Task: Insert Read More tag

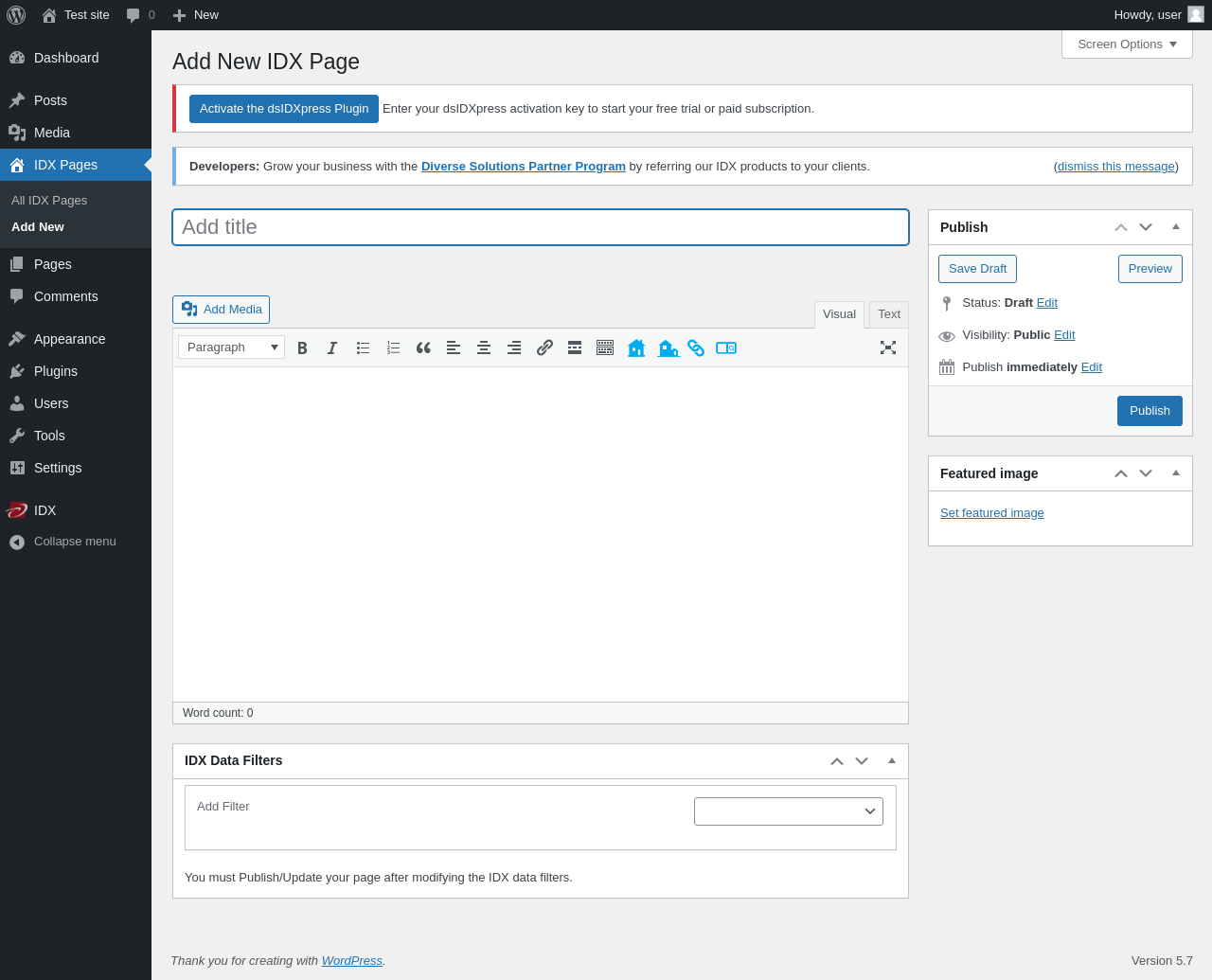Action: (x=575, y=347)
